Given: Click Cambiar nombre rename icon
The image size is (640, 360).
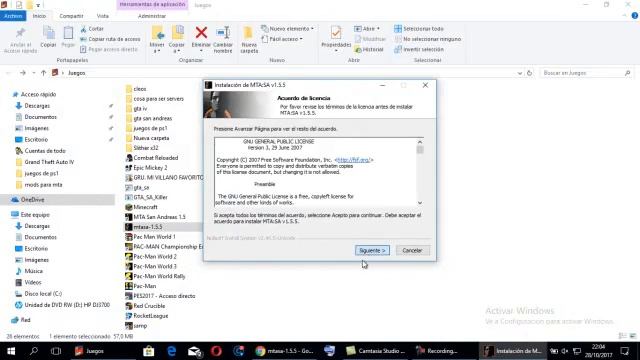Looking at the screenshot, I should coord(223,39).
